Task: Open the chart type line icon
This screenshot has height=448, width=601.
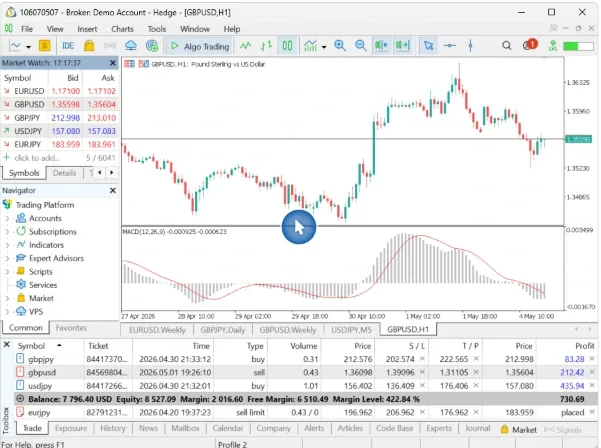Action: click(x=15, y=46)
